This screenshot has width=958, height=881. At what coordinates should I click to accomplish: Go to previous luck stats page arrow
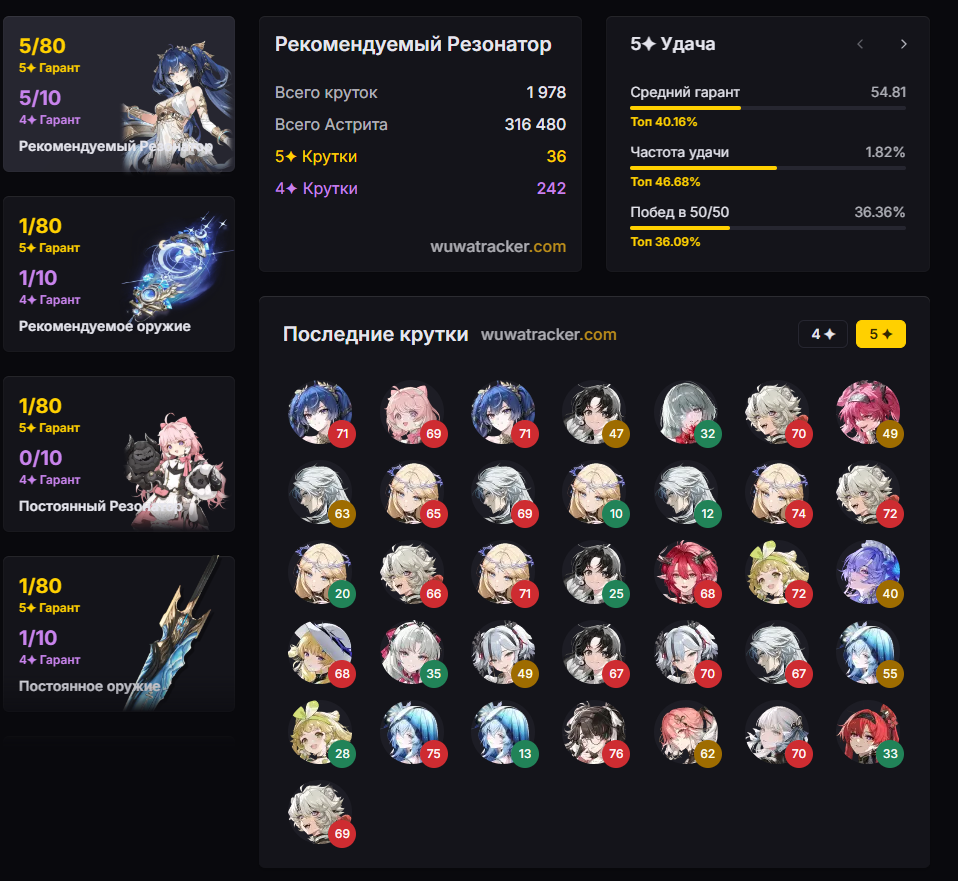pyautogui.click(x=860, y=44)
